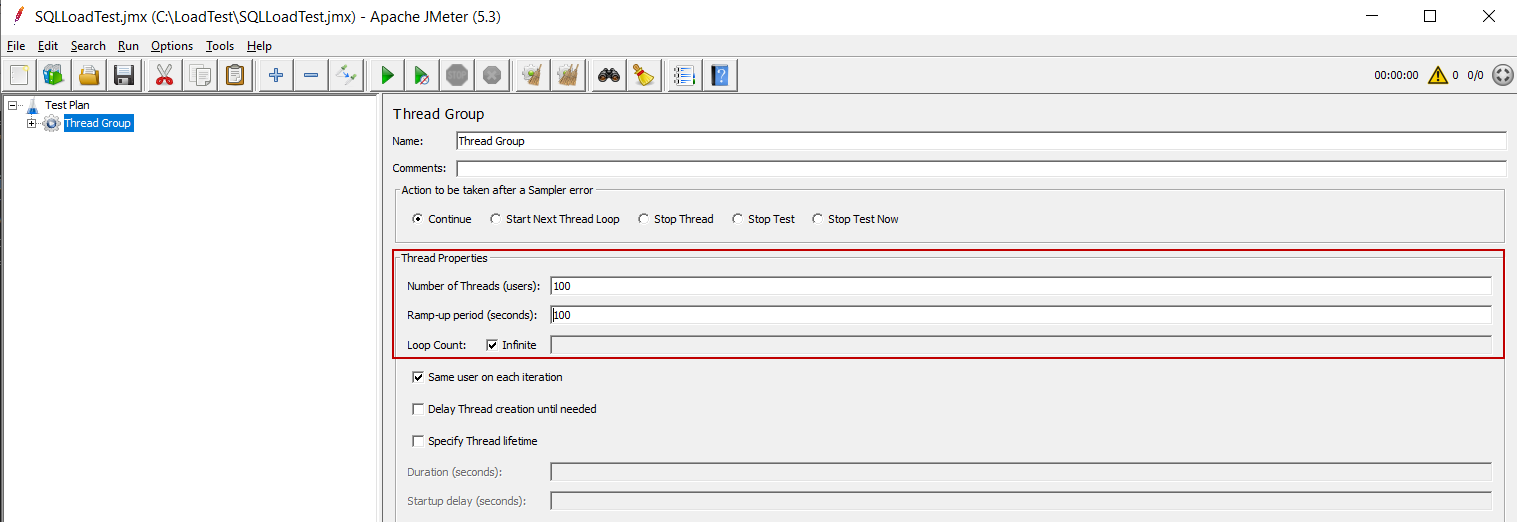Paste from the clipboard toolbar icon
Viewport: 1517px width, 522px height.
235,75
